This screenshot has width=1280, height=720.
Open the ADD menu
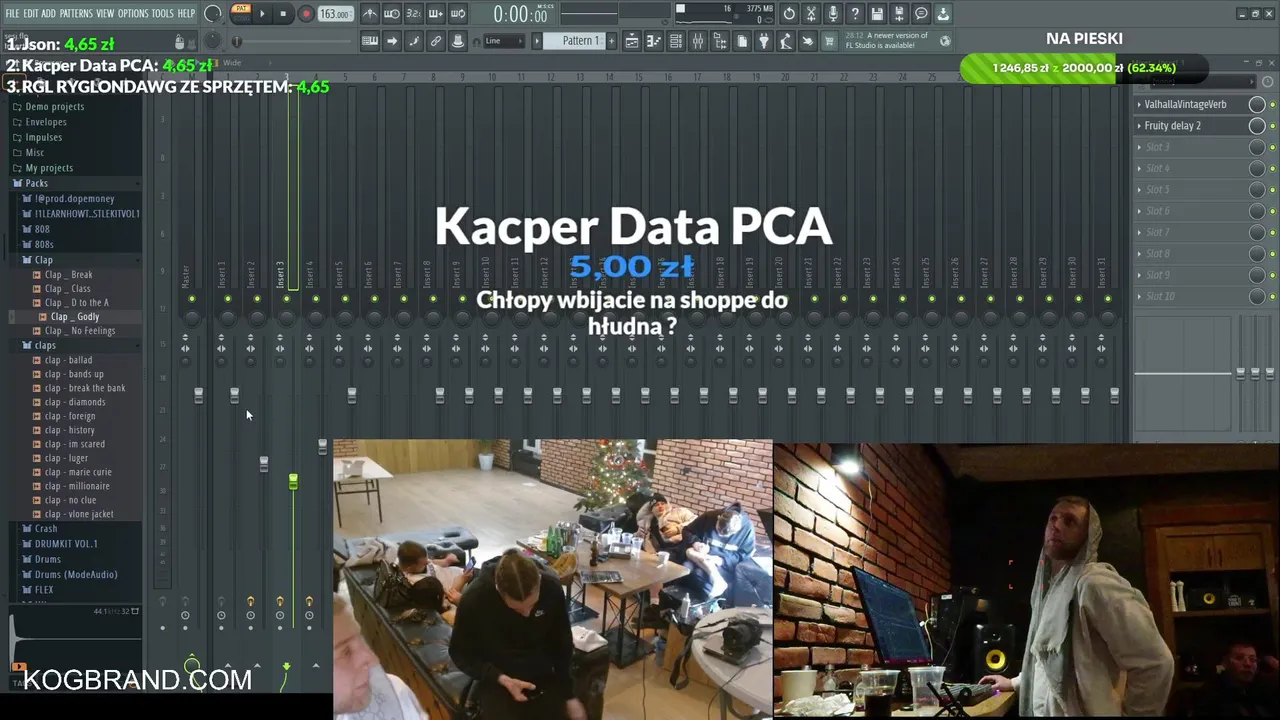48,14
